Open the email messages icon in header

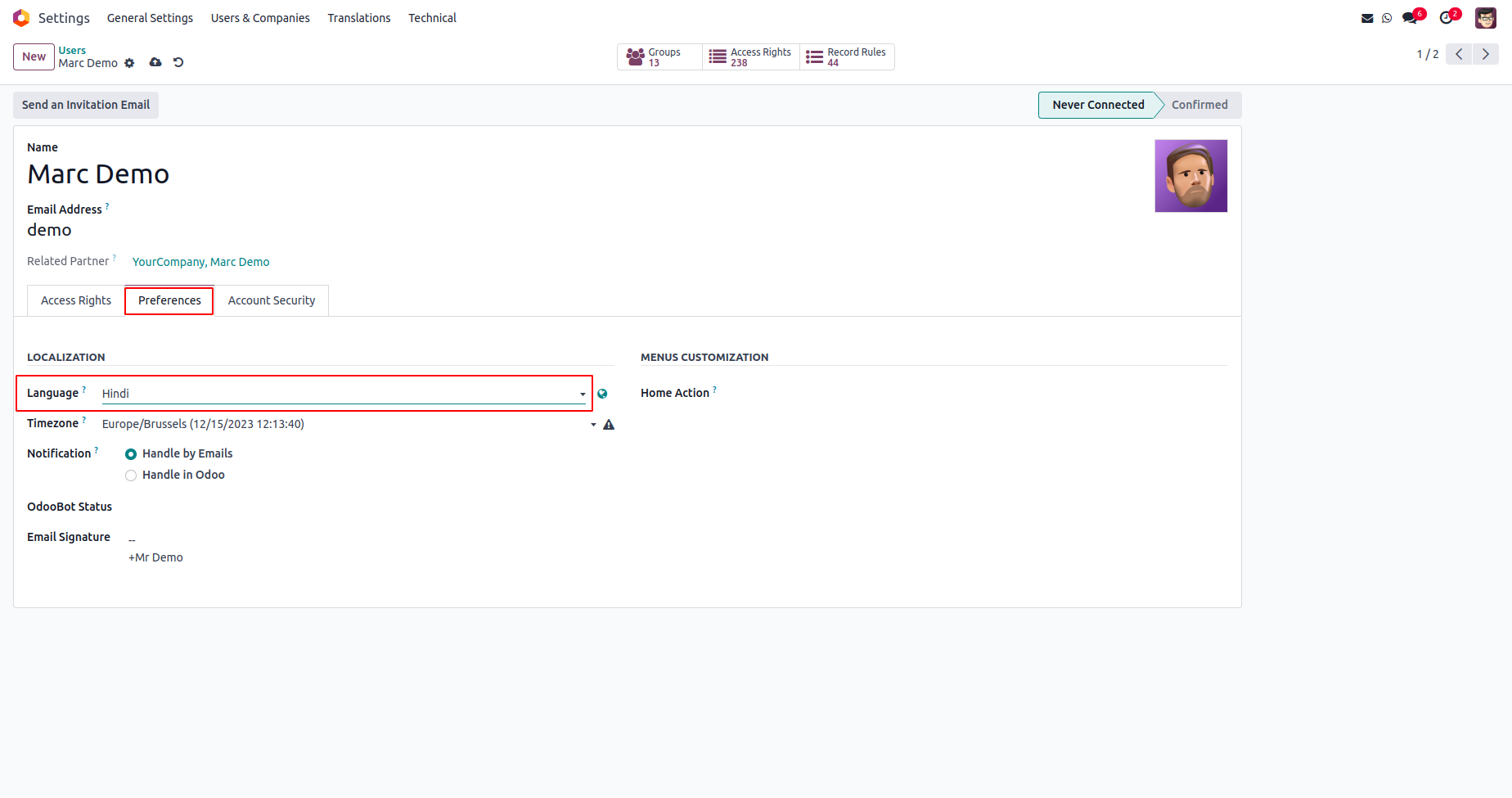click(x=1367, y=18)
